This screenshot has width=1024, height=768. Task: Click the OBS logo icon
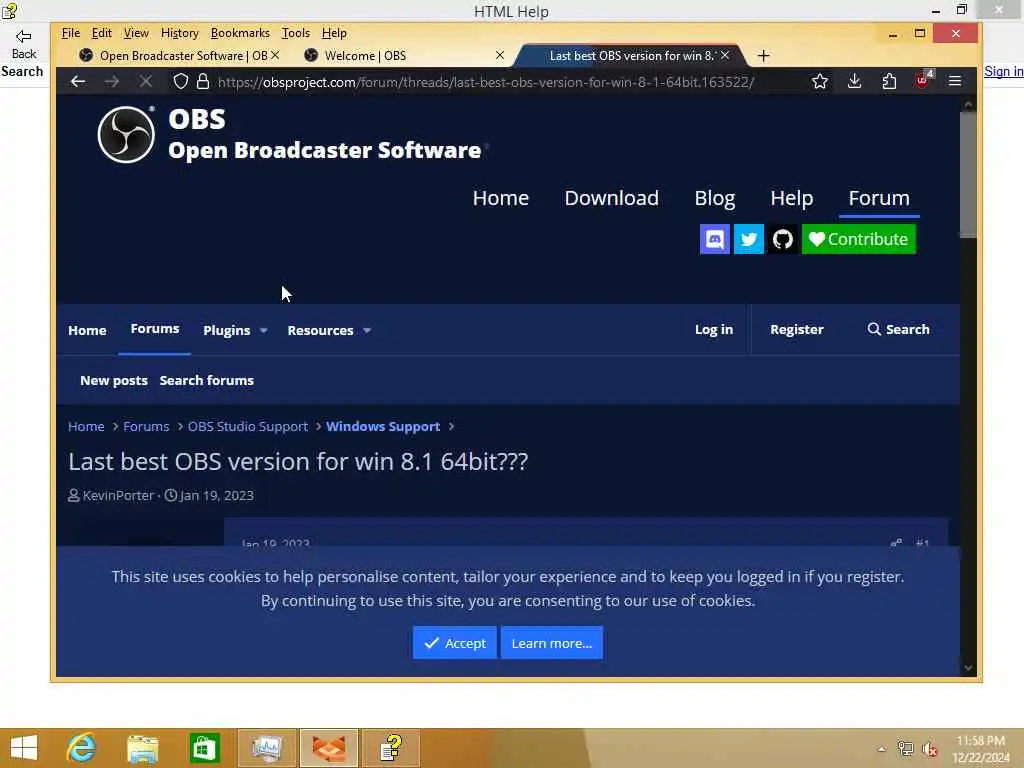point(126,135)
